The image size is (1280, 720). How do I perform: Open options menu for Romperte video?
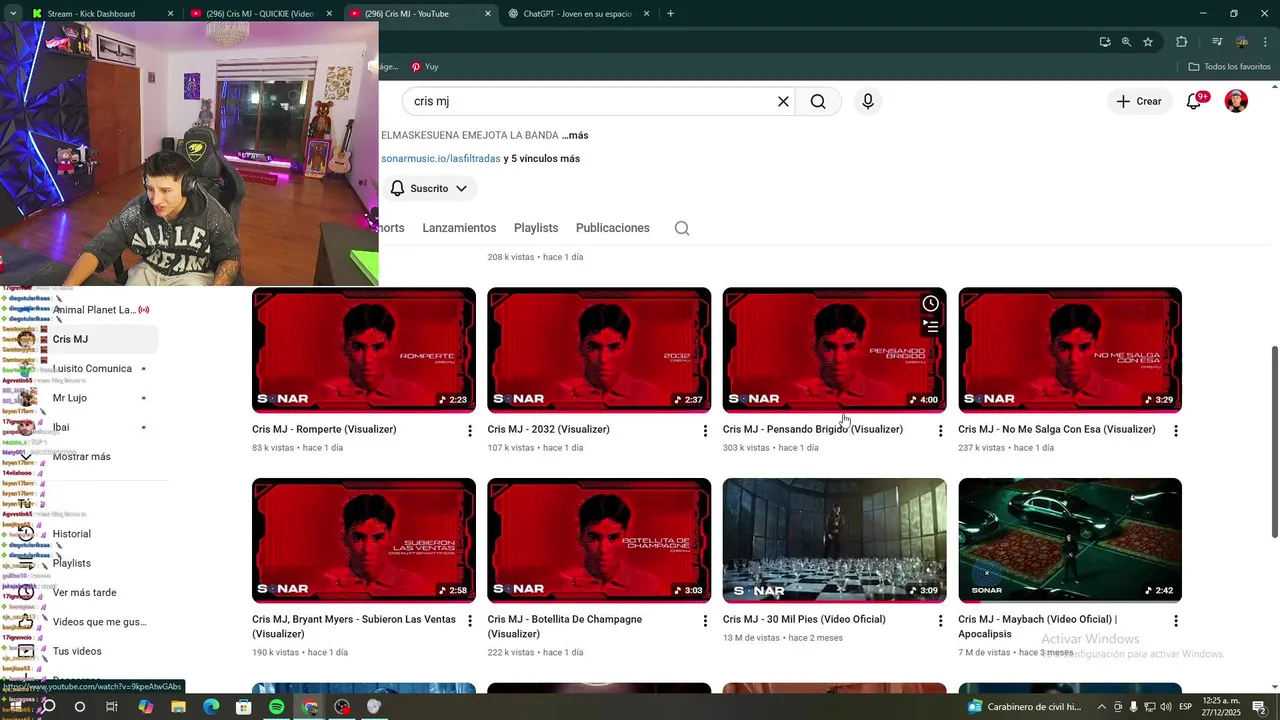(x=470, y=430)
